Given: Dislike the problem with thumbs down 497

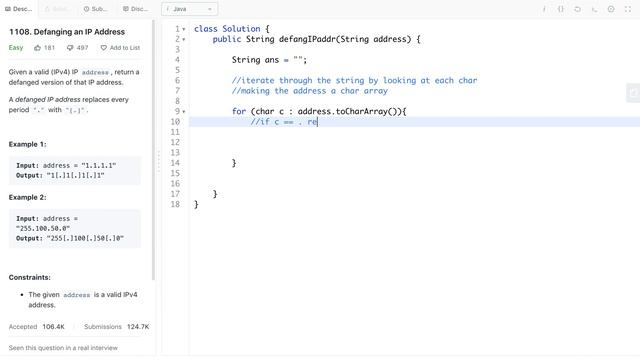Looking at the screenshot, I should [x=77, y=48].
